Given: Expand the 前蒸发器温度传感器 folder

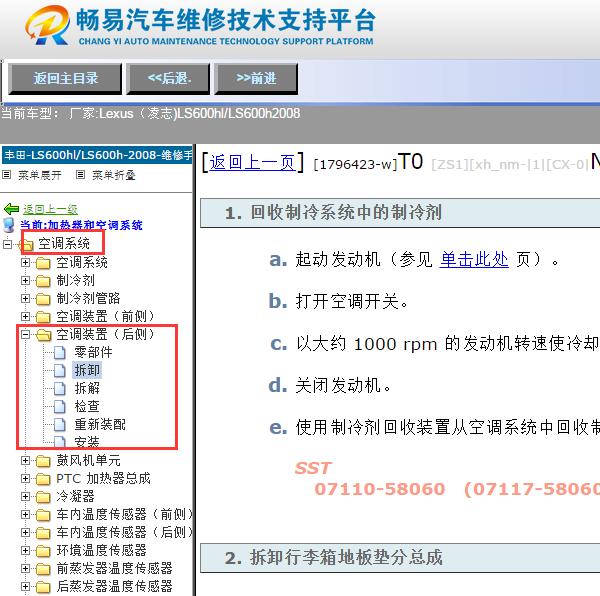Looking at the screenshot, I should click(25, 568).
